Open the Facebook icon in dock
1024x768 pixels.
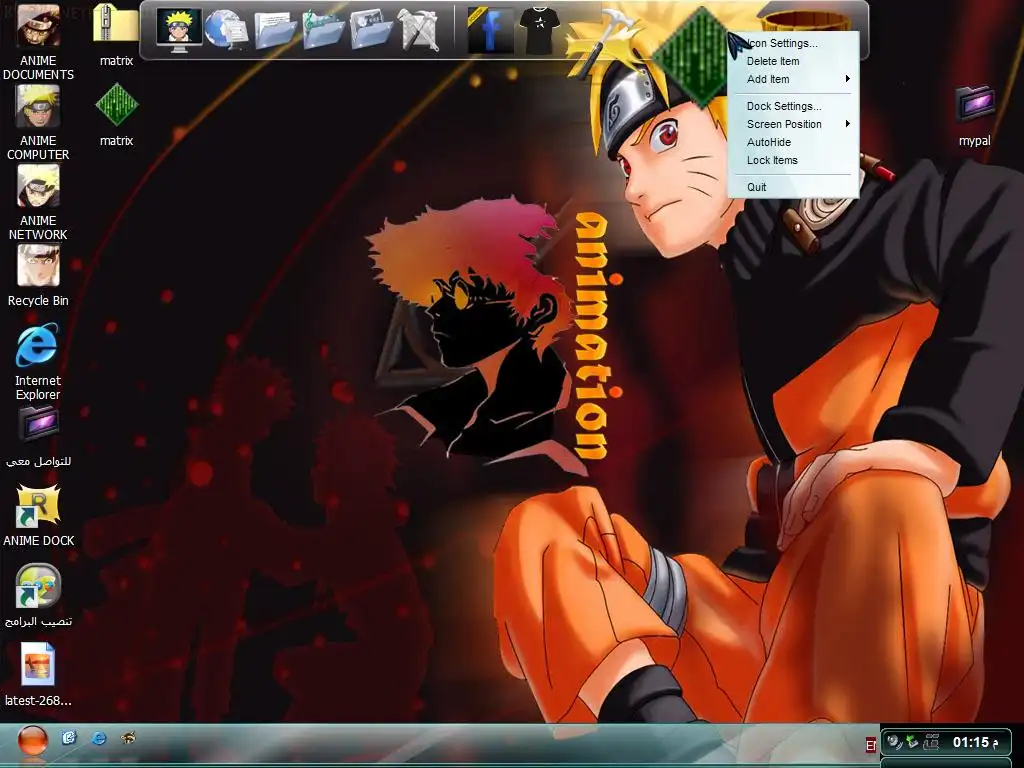489,29
